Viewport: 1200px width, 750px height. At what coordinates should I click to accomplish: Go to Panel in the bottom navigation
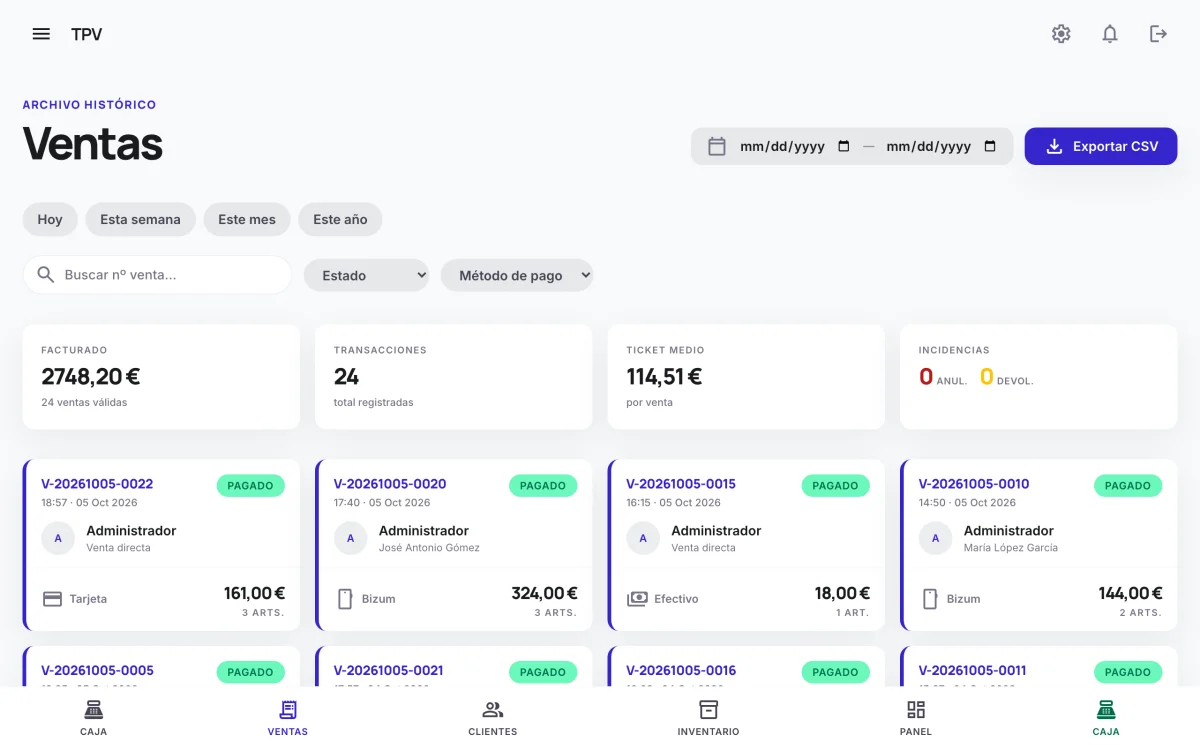(916, 718)
